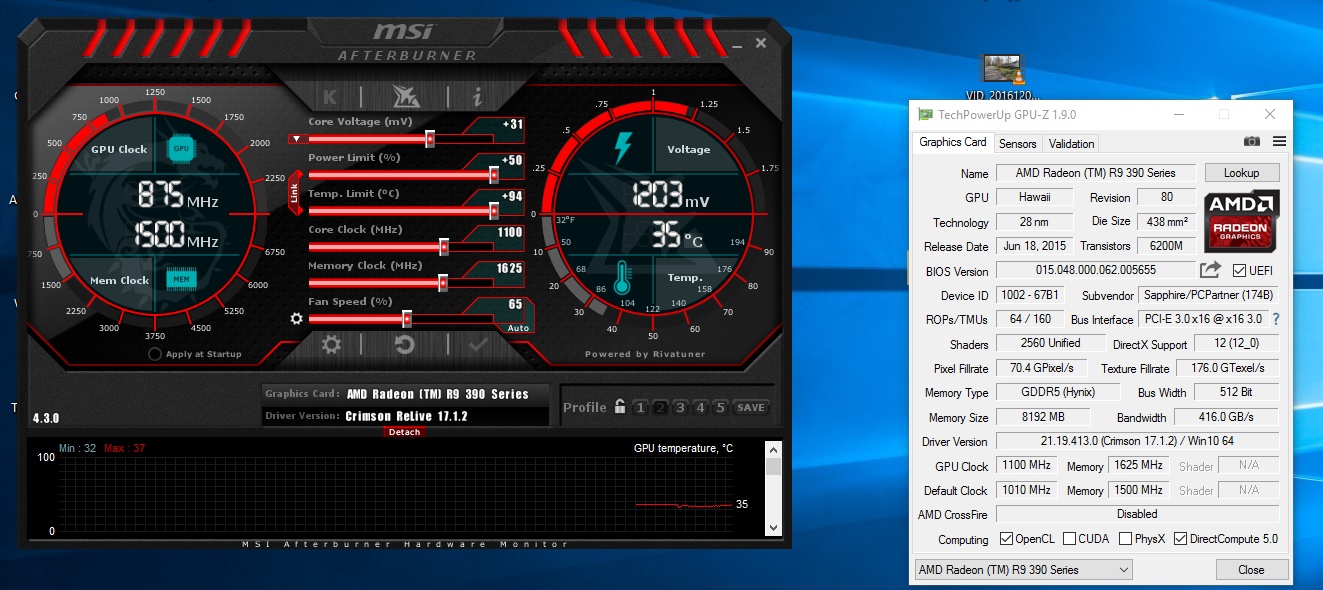Click the Power Limit slider handle
Image resolution: width=1323 pixels, height=590 pixels.
pyautogui.click(x=494, y=175)
